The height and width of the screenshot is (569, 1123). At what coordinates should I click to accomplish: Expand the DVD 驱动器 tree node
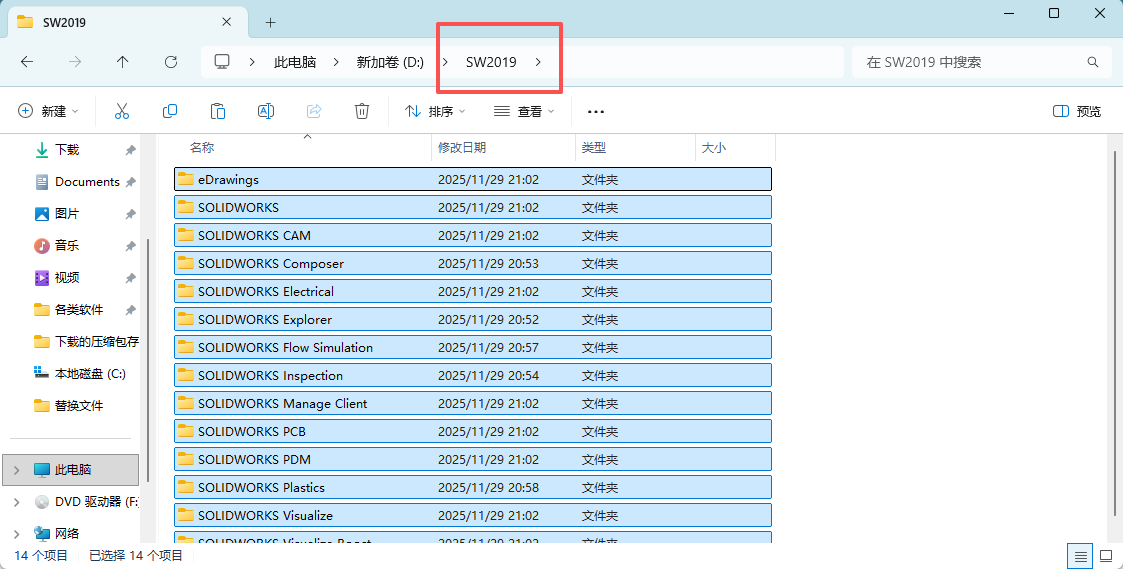(16, 502)
